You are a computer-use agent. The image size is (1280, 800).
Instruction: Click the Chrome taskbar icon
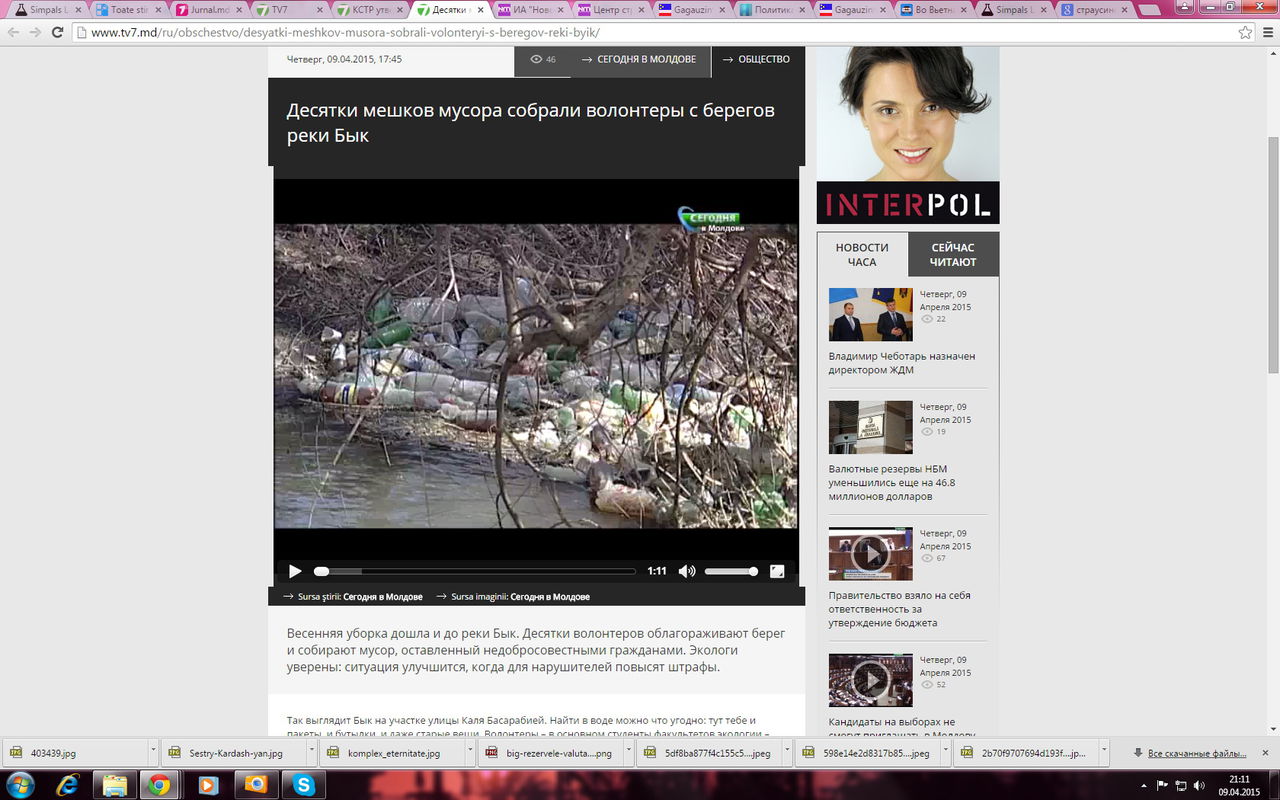160,785
